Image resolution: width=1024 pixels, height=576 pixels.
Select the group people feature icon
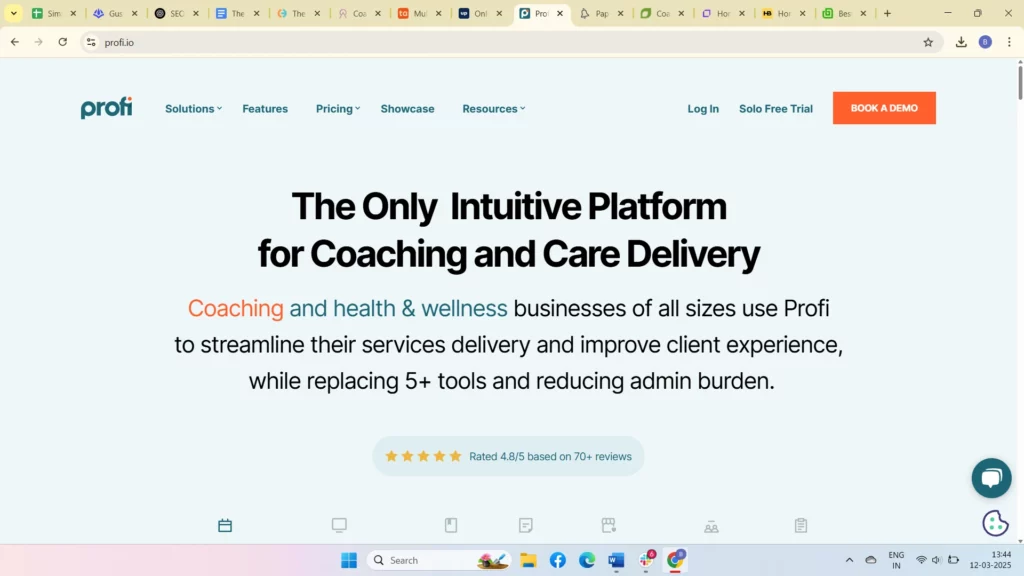point(711,526)
